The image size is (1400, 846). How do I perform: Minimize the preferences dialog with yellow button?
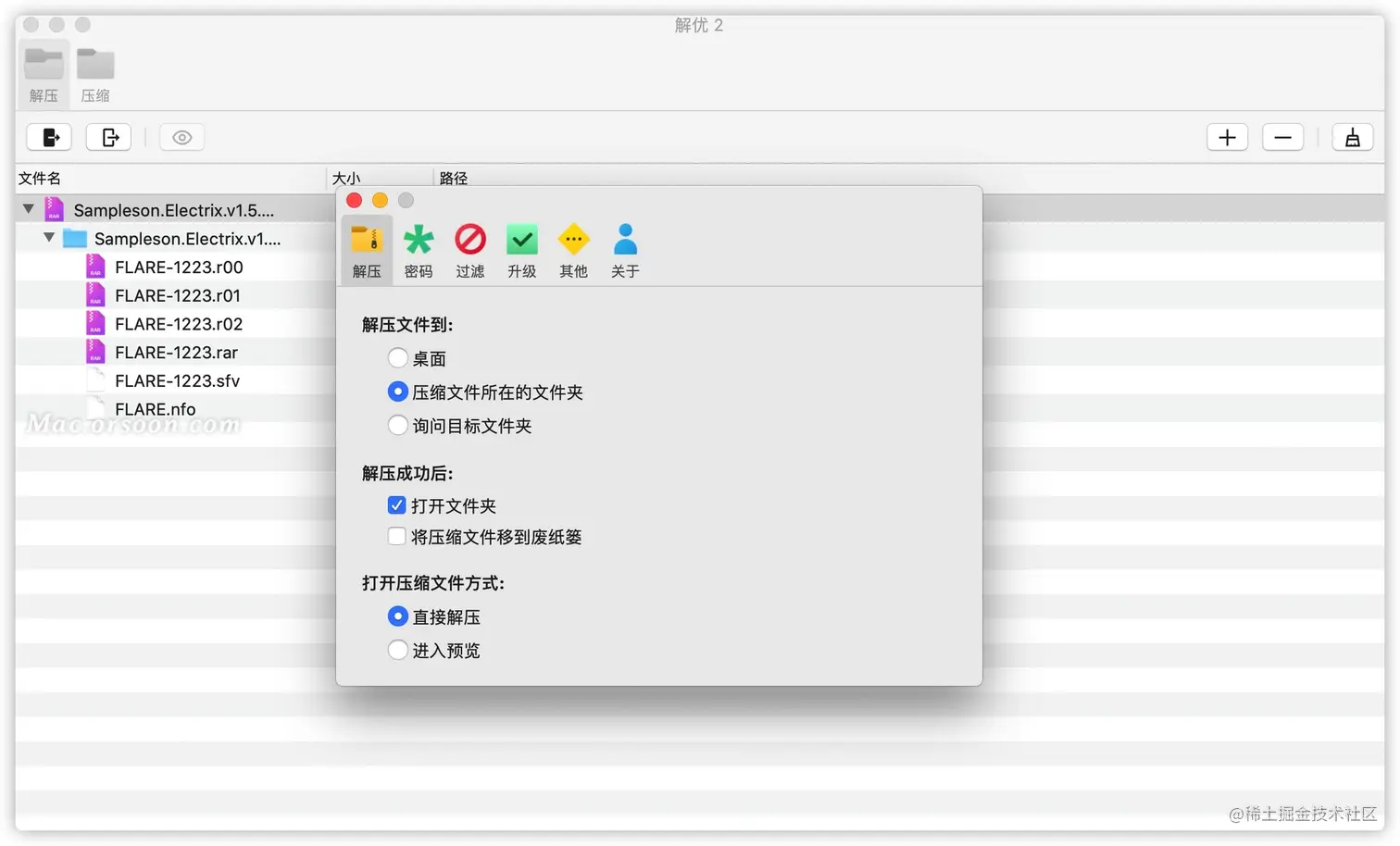coord(380,200)
